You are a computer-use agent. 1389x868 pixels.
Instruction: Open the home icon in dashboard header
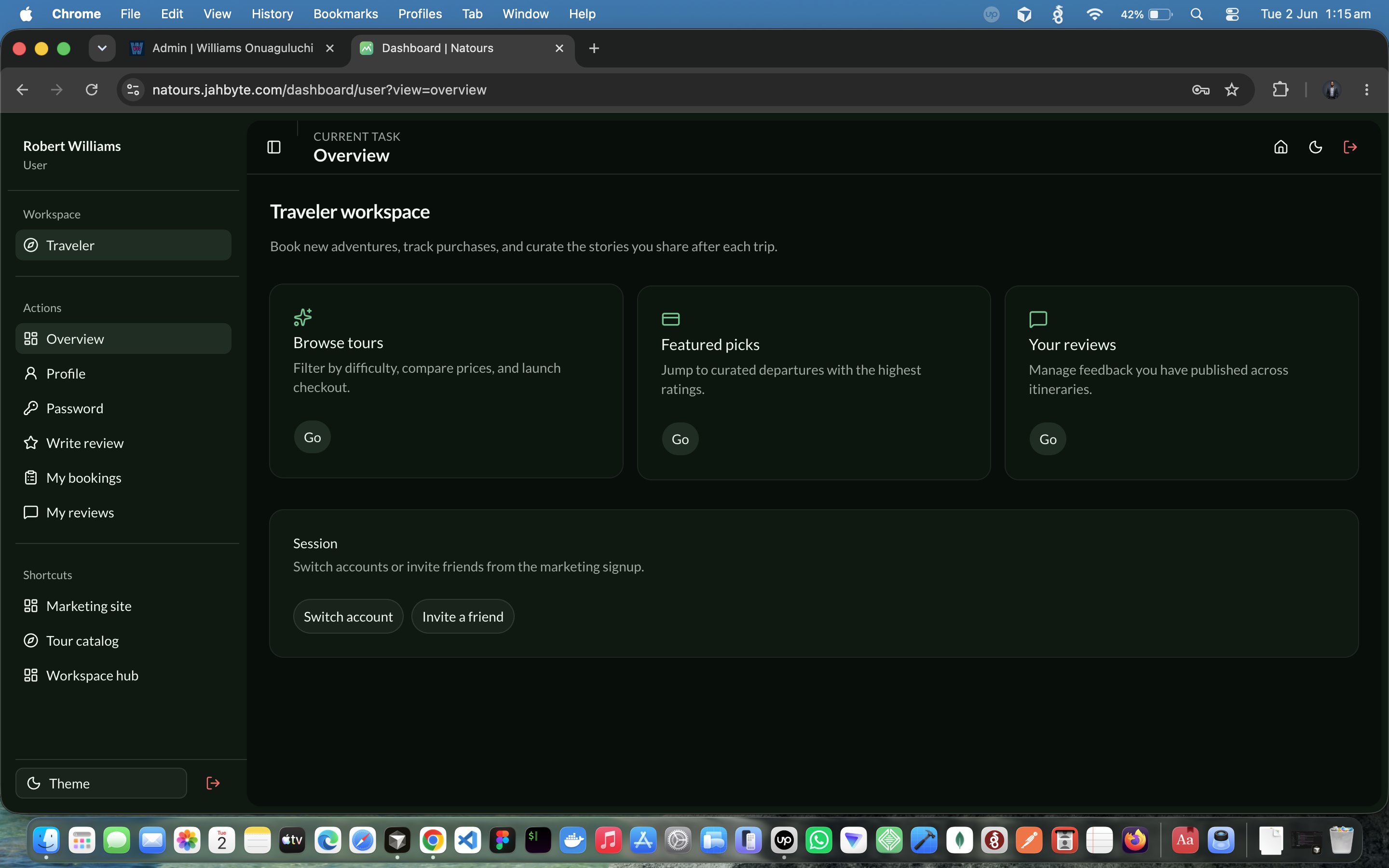[x=1280, y=148]
